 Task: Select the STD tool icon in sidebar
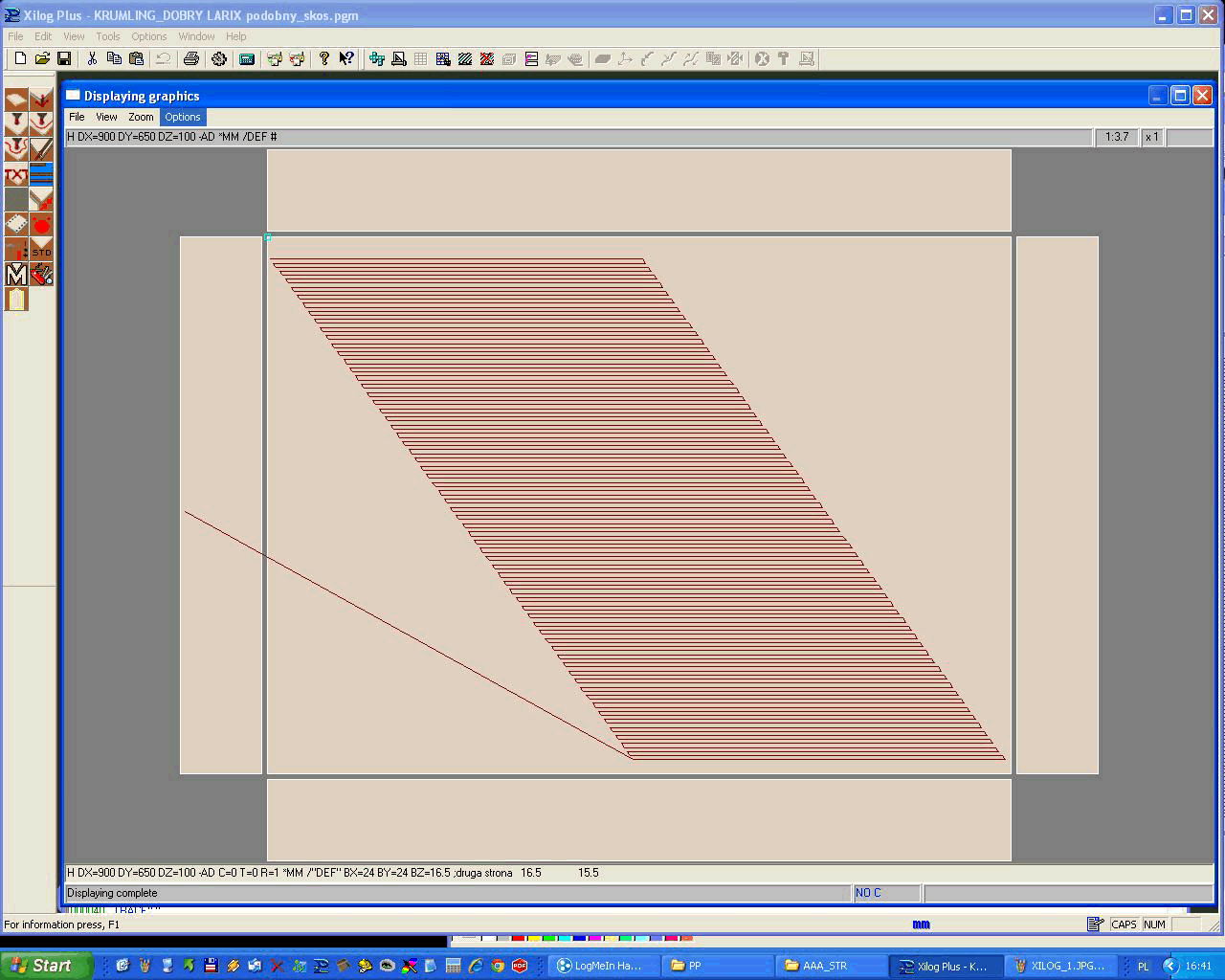click(x=41, y=250)
